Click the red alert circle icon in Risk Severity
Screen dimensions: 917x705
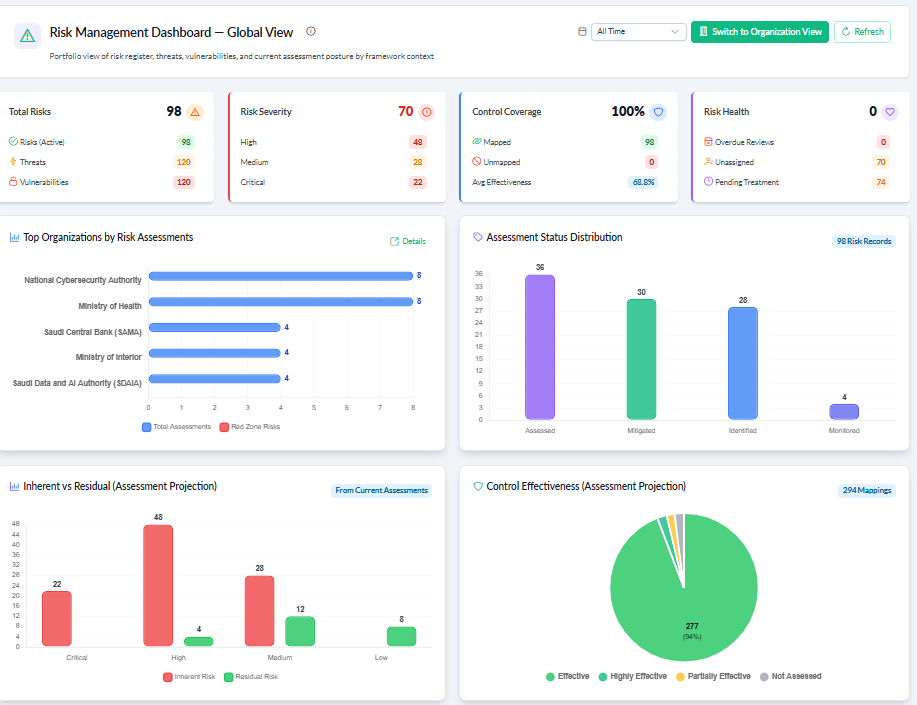pyautogui.click(x=427, y=112)
